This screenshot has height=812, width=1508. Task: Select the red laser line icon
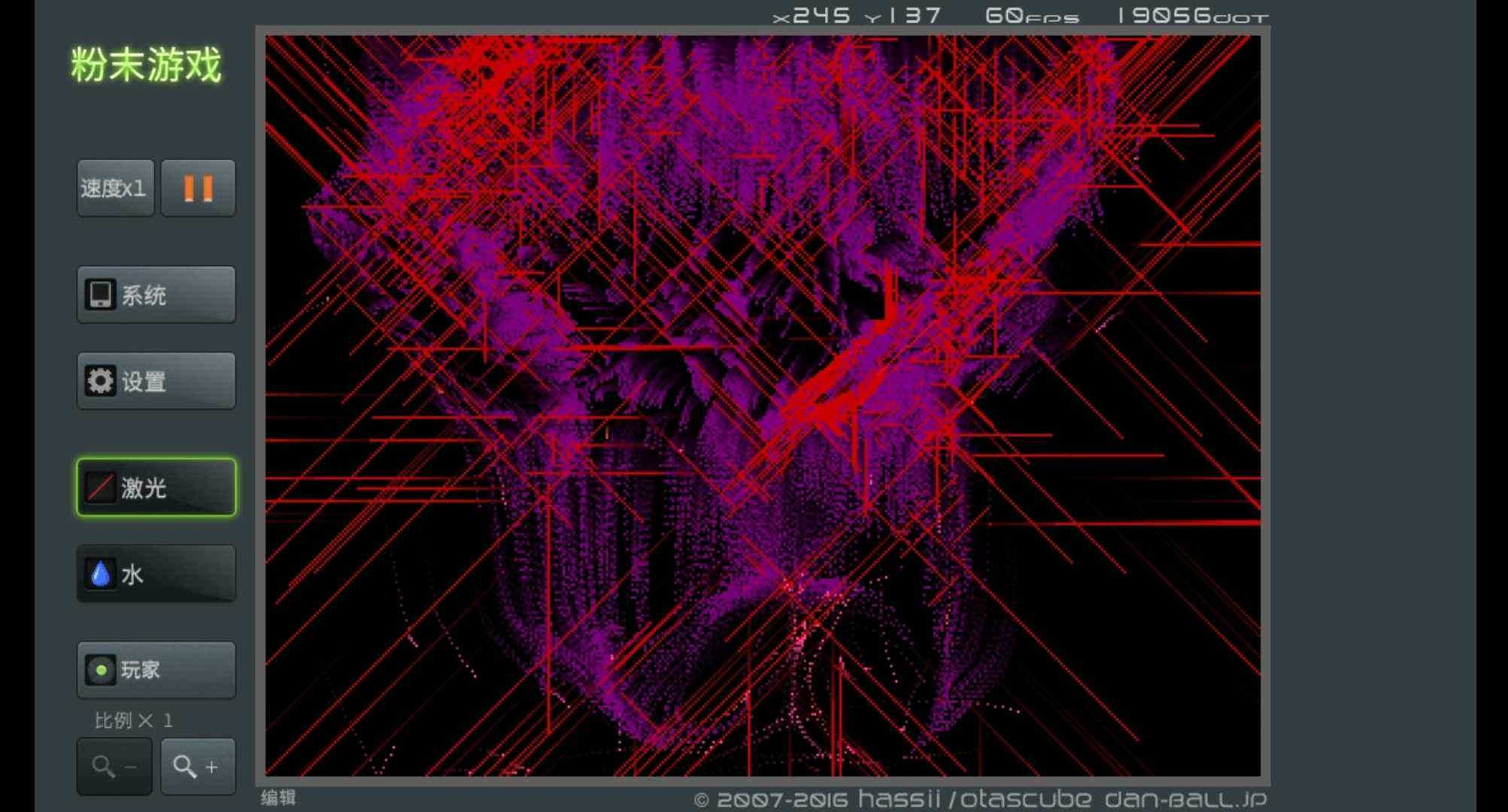pyautogui.click(x=100, y=488)
